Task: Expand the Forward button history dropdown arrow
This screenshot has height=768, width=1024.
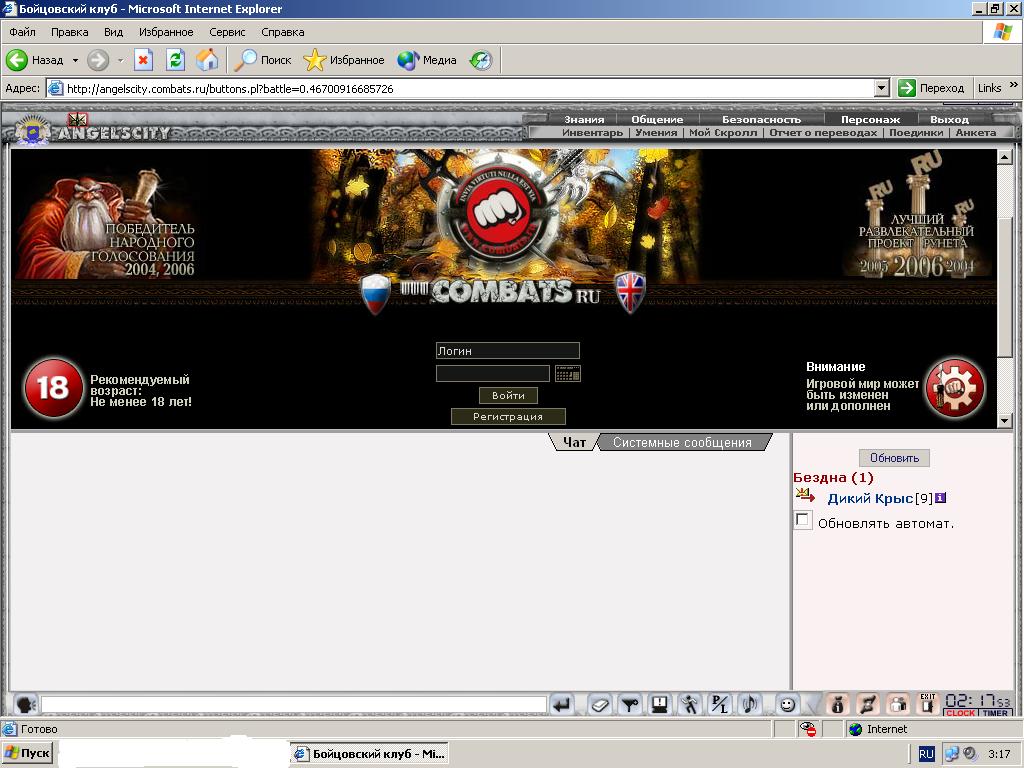Action: pyautogui.click(x=120, y=60)
